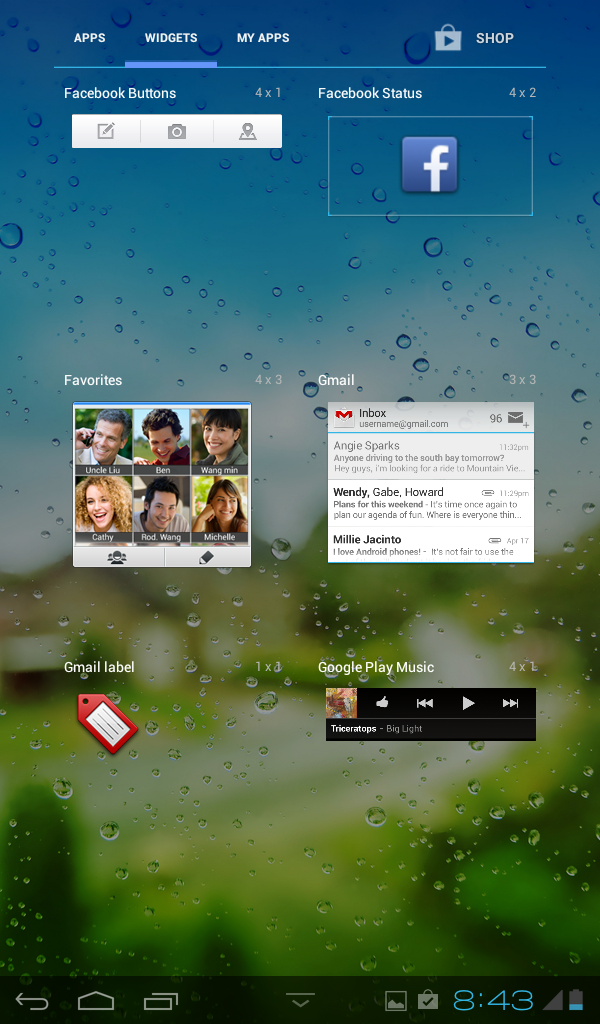Click the Rod. Wang contact photo
The width and height of the screenshot is (600, 1024).
point(162,509)
